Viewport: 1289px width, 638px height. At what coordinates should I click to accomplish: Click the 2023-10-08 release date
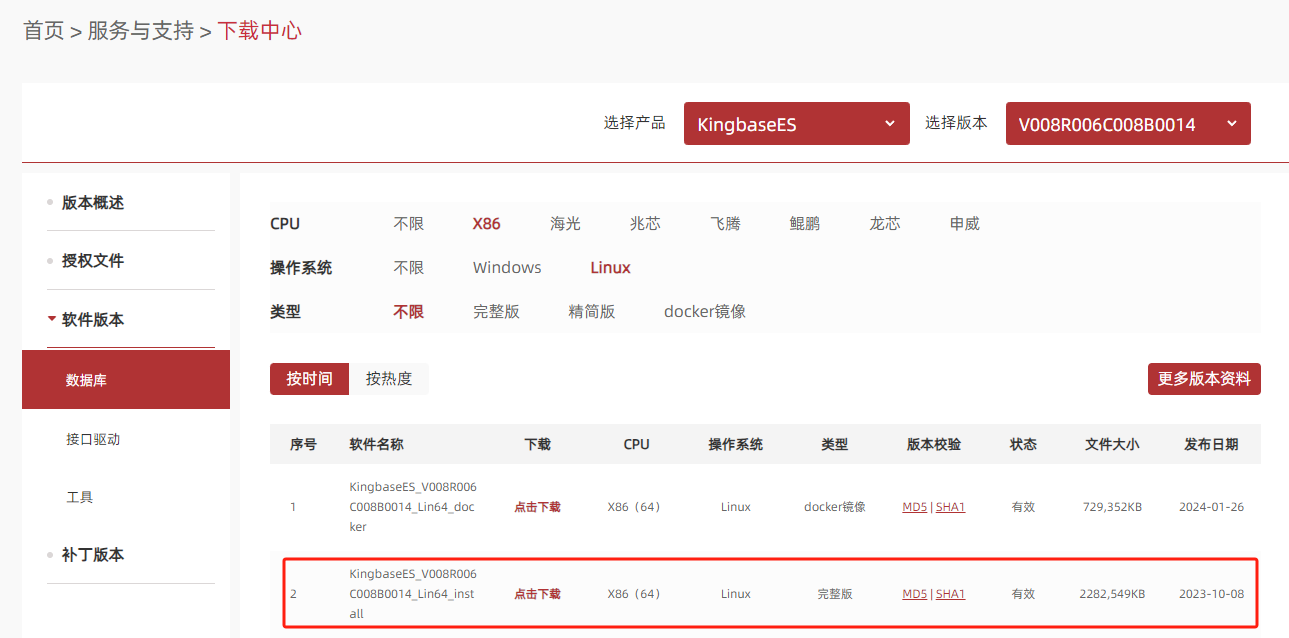click(x=1211, y=594)
